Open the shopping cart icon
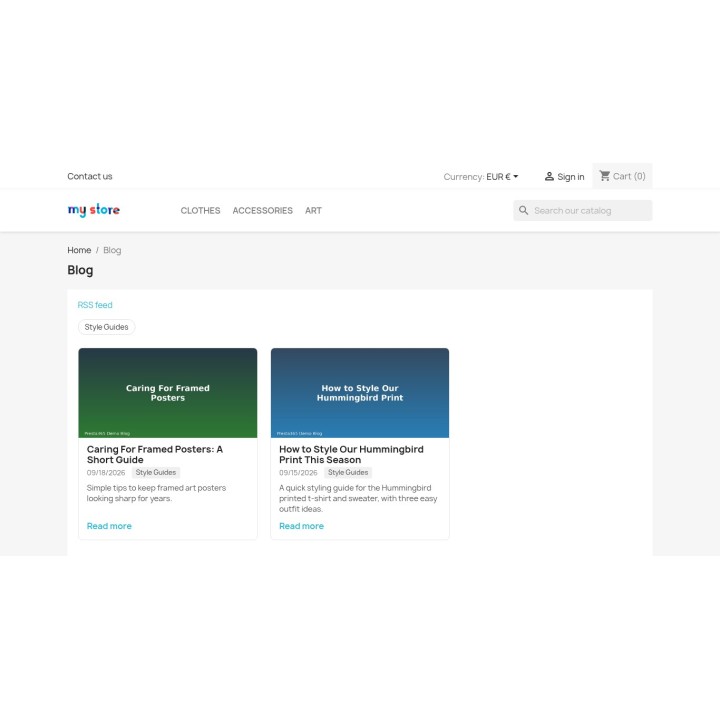The width and height of the screenshot is (720, 720). point(605,176)
